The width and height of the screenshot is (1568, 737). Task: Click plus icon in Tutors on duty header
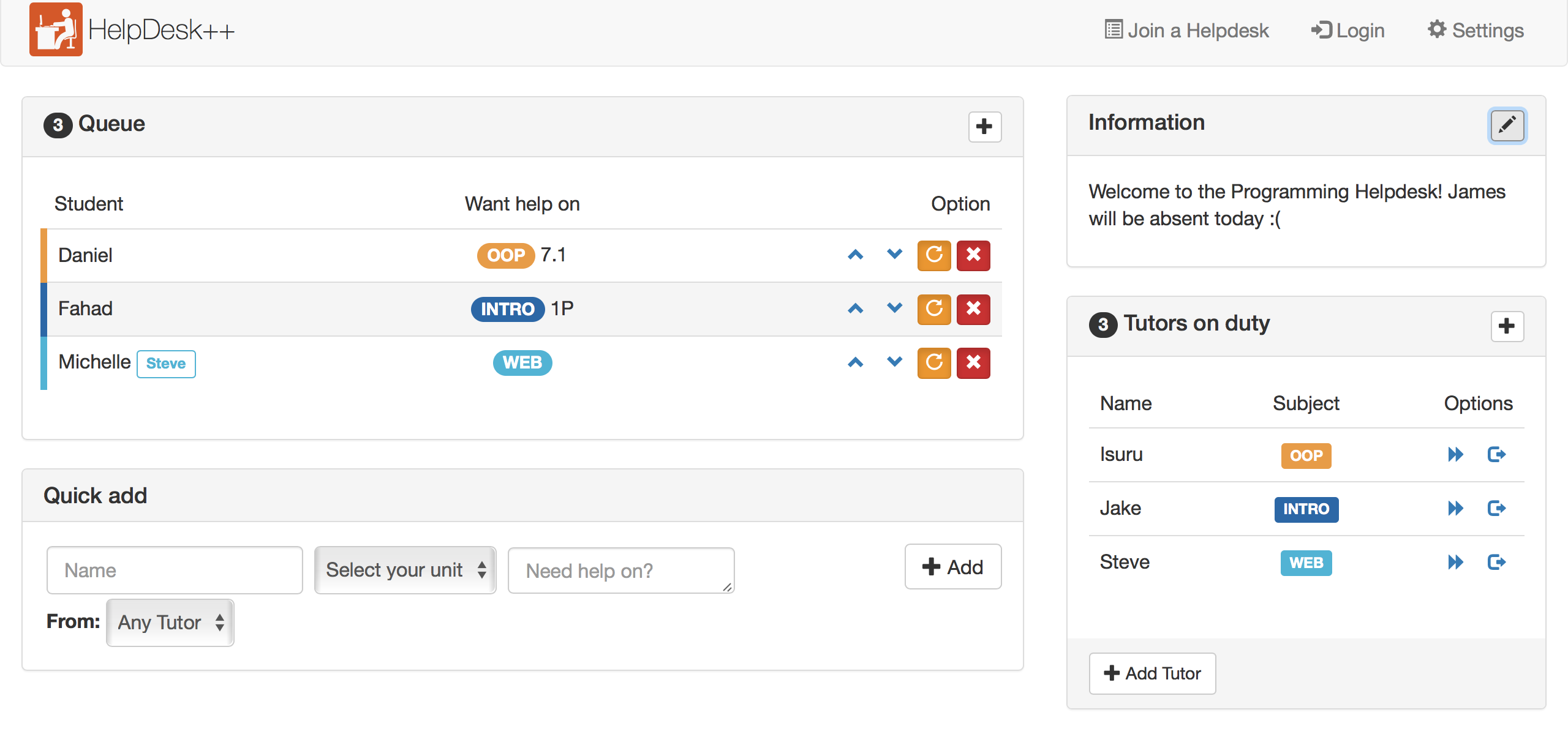tap(1507, 326)
